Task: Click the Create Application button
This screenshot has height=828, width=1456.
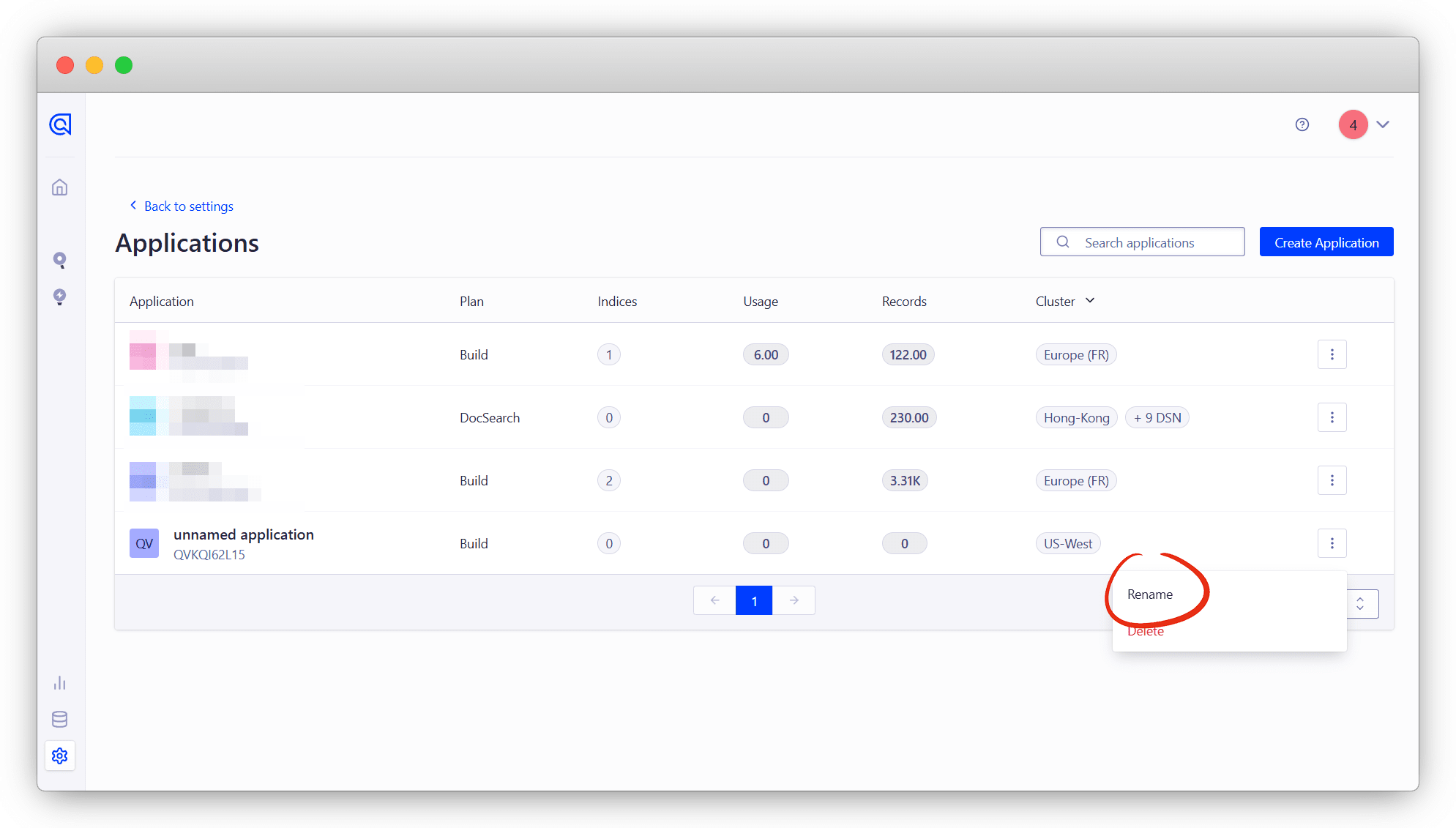Action: pyautogui.click(x=1326, y=242)
